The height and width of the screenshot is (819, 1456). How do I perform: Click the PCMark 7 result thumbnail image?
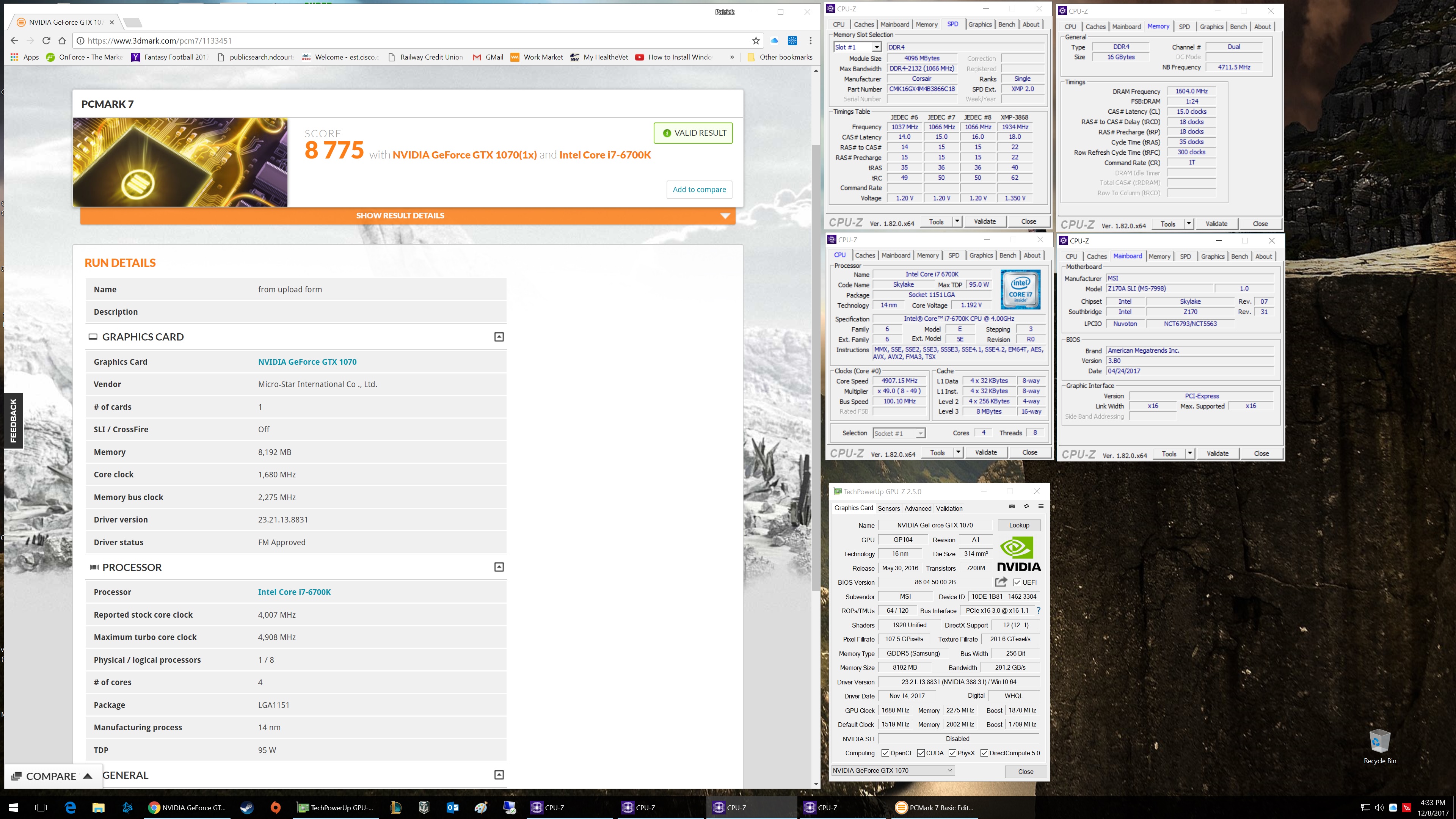coord(180,162)
